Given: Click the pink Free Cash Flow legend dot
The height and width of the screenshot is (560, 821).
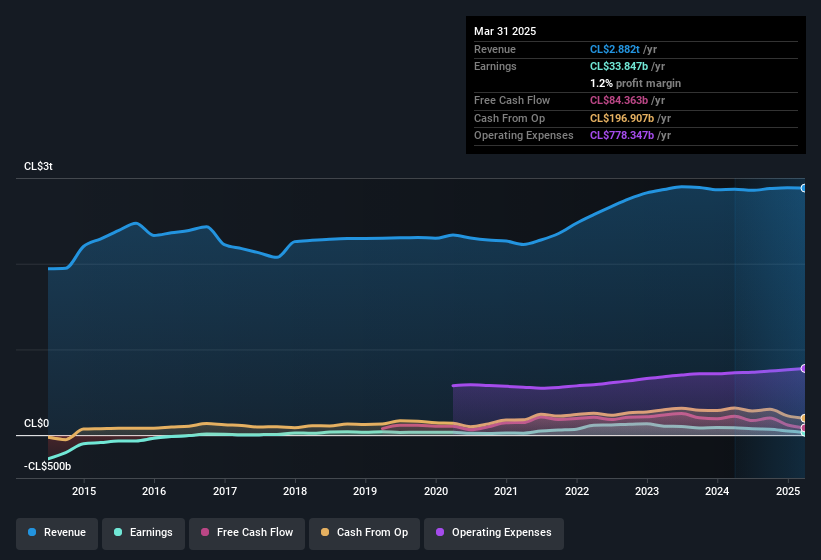Looking at the screenshot, I should point(205,532).
